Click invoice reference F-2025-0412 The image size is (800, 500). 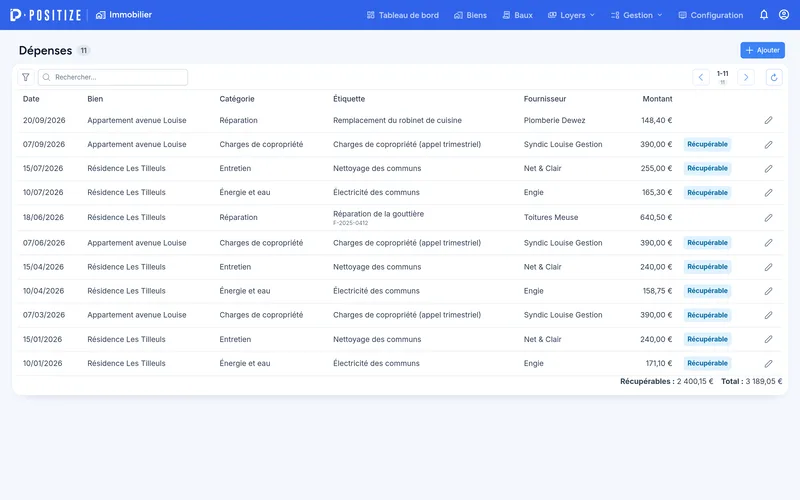[x=351, y=223]
